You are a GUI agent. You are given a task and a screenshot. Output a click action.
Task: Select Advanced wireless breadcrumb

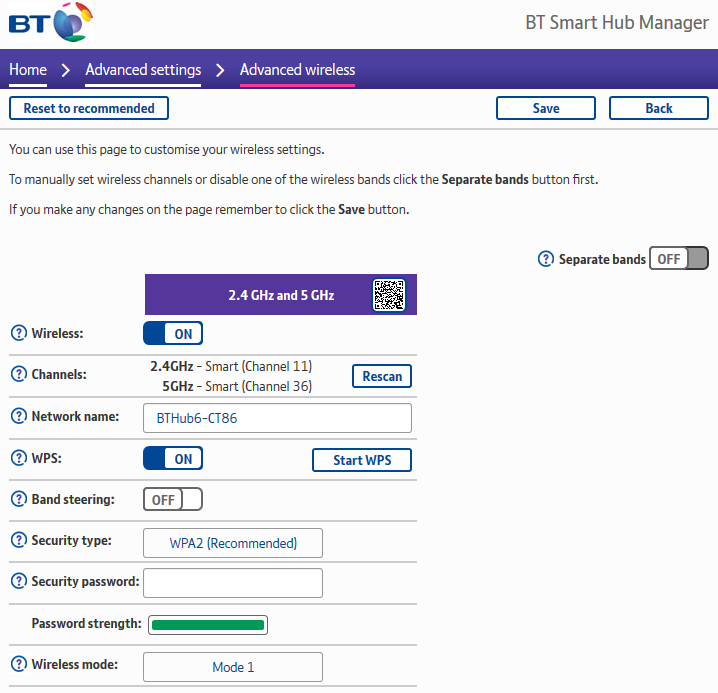point(297,70)
